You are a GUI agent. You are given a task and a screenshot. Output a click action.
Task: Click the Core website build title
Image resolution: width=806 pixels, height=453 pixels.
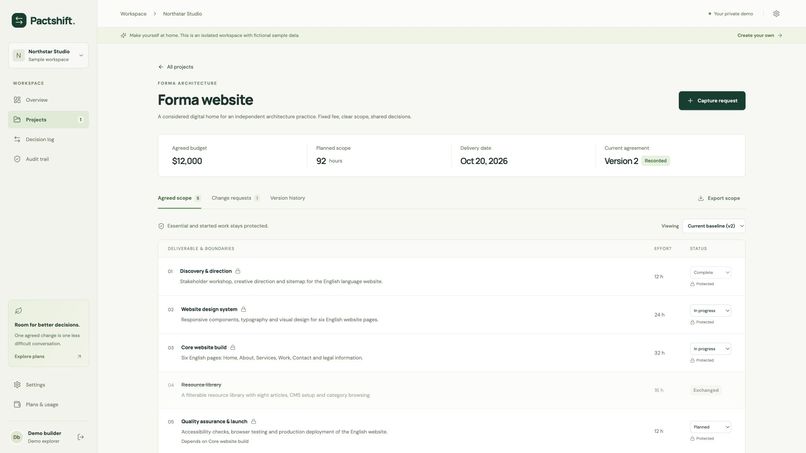click(x=204, y=347)
